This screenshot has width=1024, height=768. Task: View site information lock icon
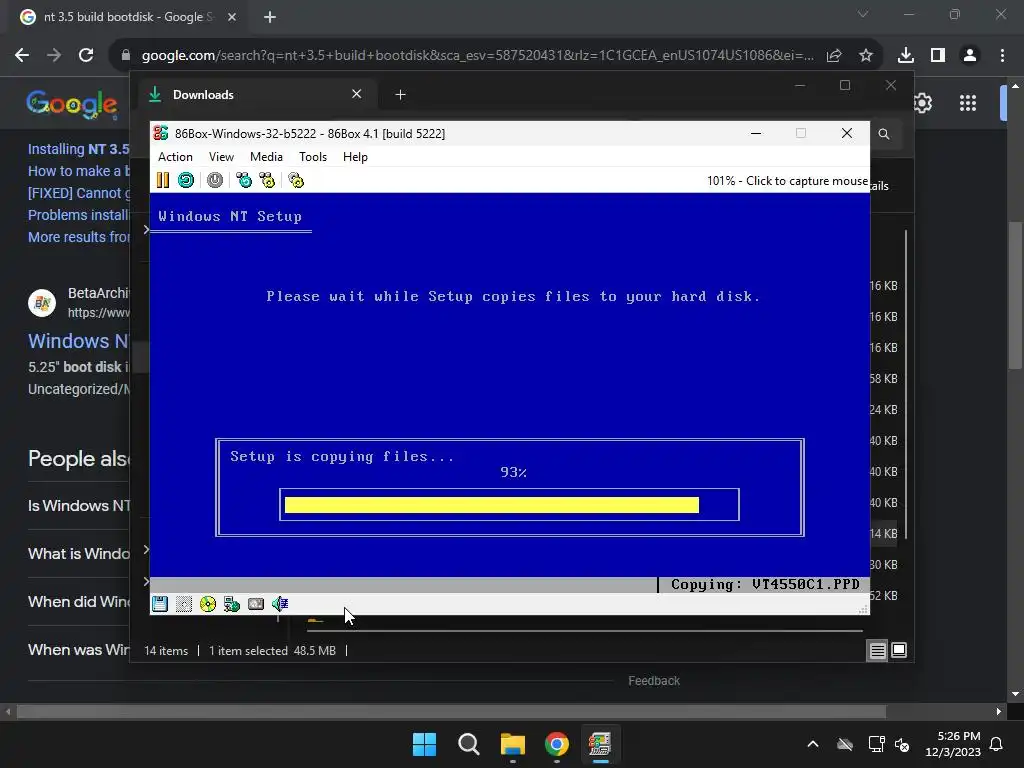tap(126, 56)
